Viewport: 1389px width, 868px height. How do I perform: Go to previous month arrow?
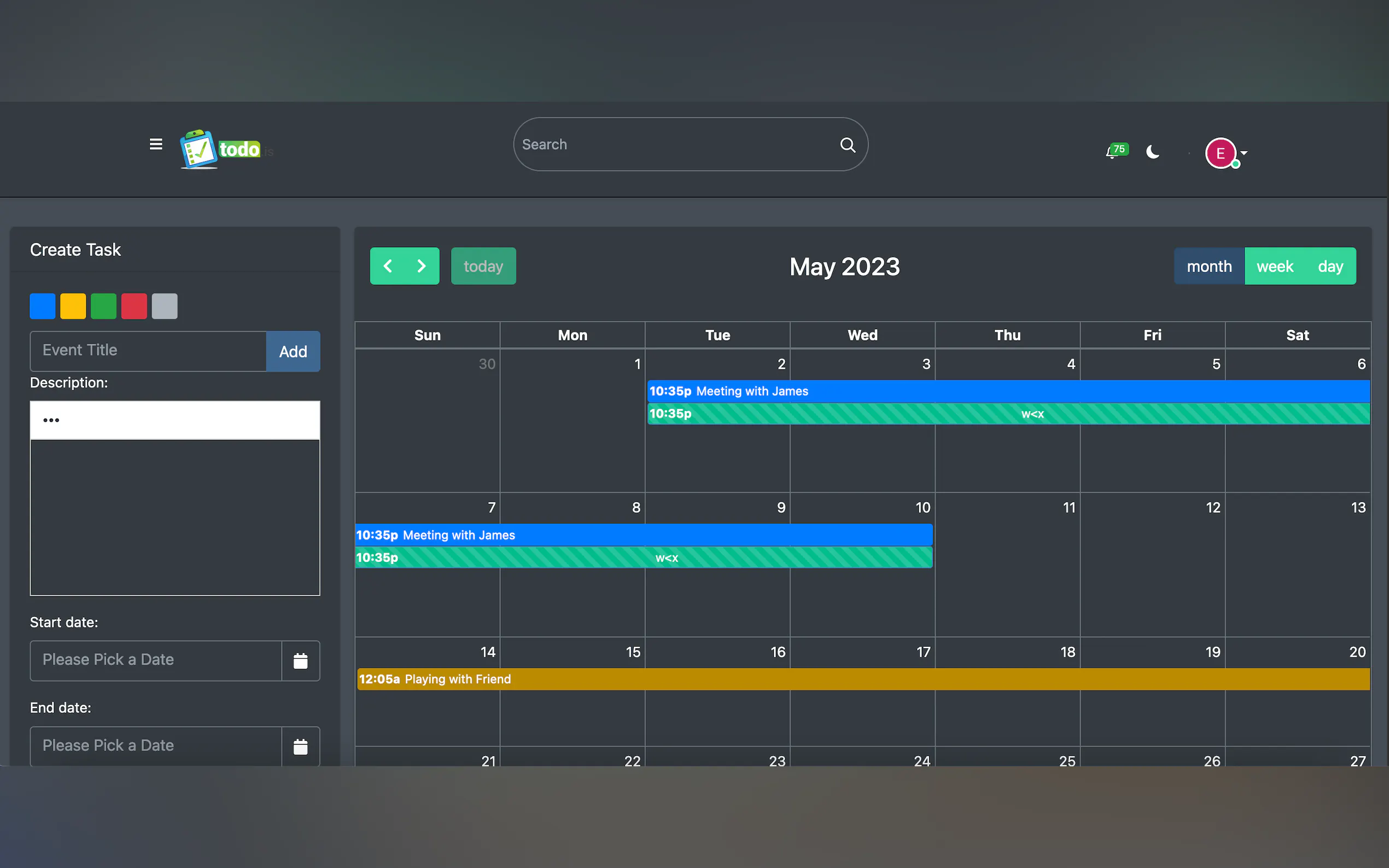coord(388,266)
